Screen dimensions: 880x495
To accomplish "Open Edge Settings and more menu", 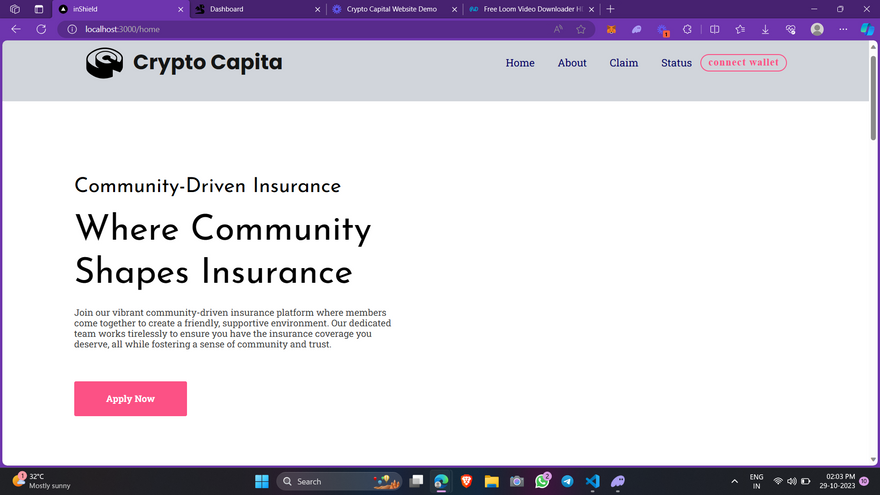I will point(843,29).
